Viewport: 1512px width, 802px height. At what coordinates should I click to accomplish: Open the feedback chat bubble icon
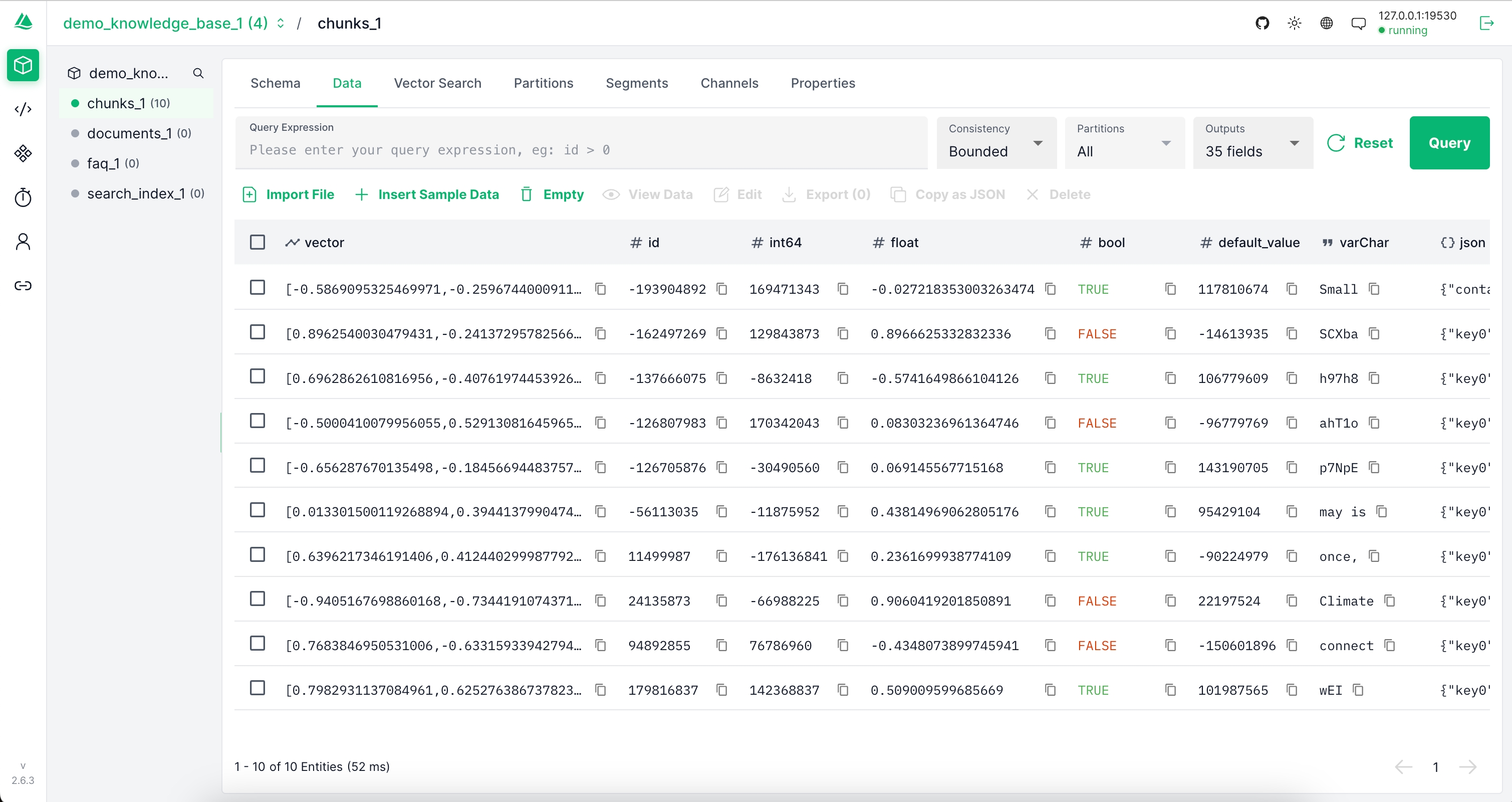click(1359, 23)
